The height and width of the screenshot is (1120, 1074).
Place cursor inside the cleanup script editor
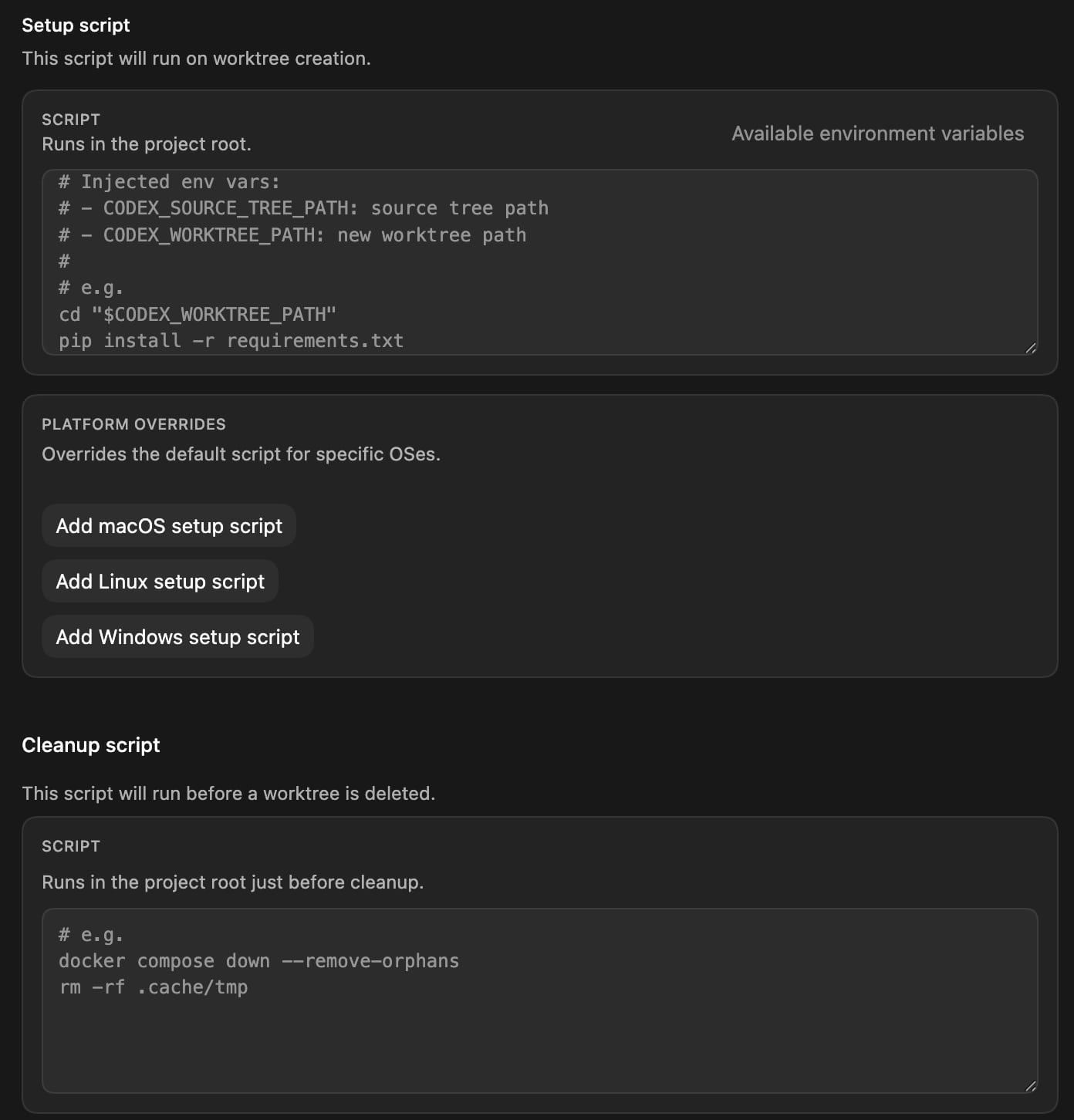(540, 1026)
